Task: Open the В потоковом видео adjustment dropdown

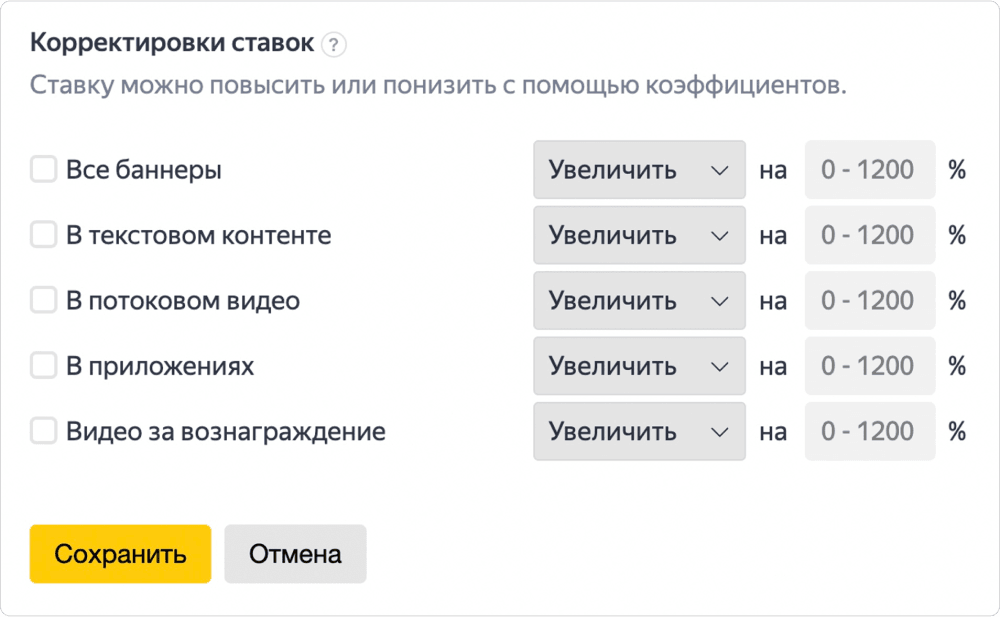Action: point(639,301)
